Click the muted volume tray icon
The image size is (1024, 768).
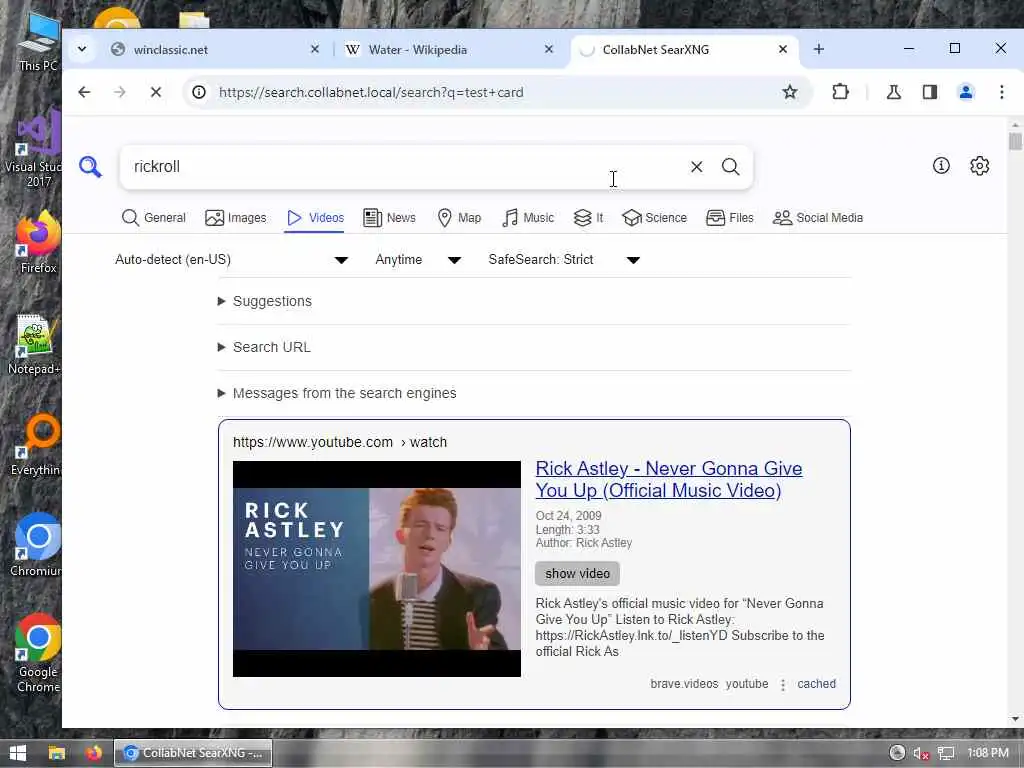click(x=921, y=753)
